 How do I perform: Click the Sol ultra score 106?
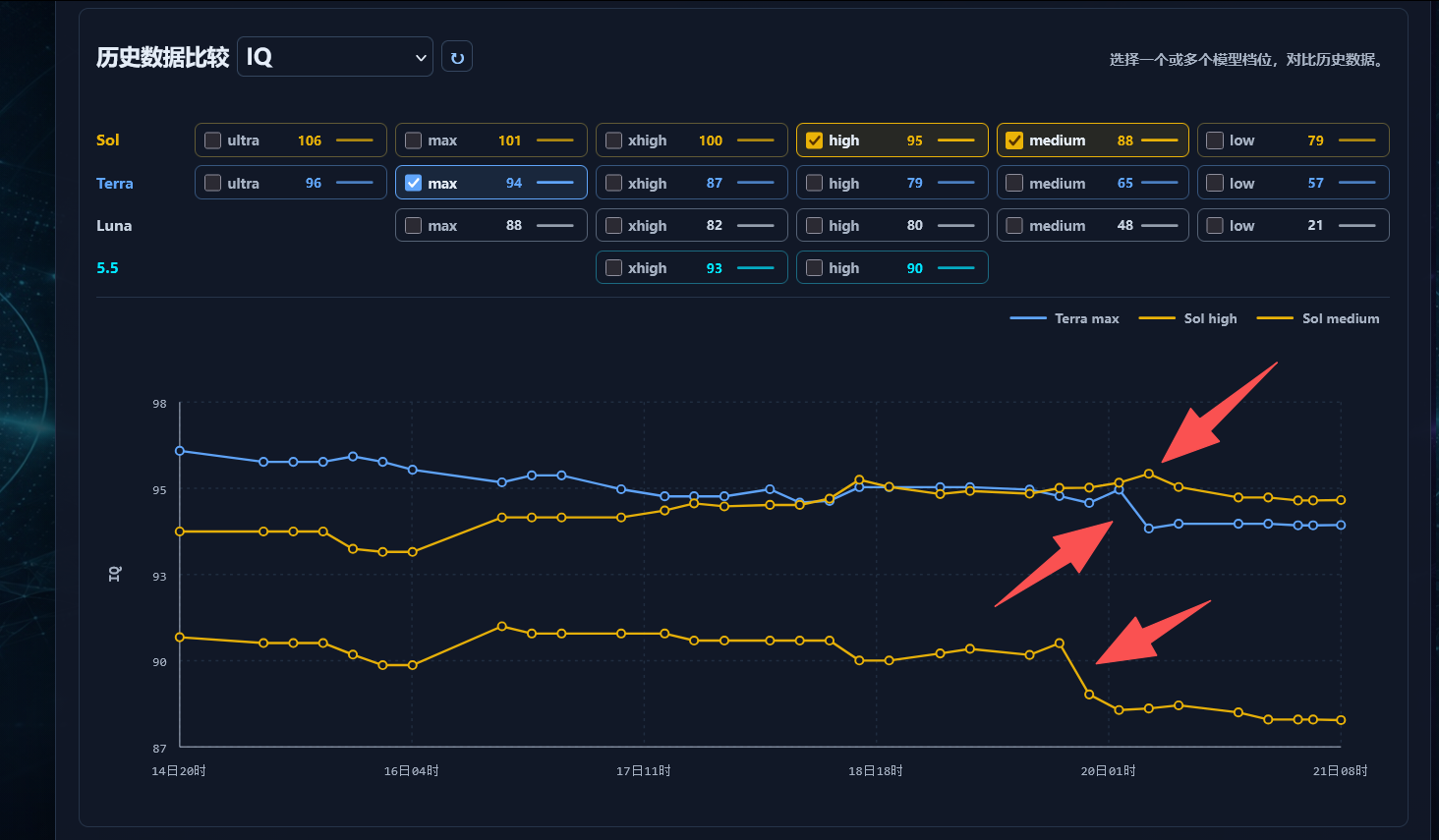310,140
